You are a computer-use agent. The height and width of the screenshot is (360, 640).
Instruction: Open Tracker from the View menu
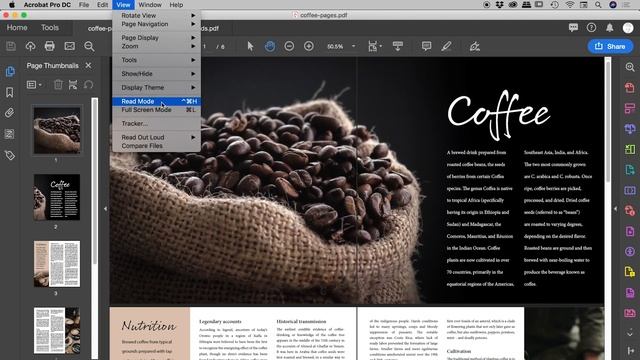pyautogui.click(x=157, y=123)
